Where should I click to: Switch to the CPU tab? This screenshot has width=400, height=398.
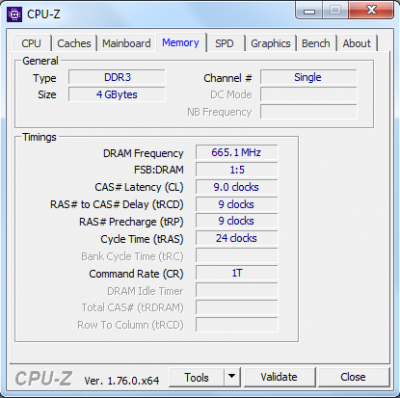(31, 43)
